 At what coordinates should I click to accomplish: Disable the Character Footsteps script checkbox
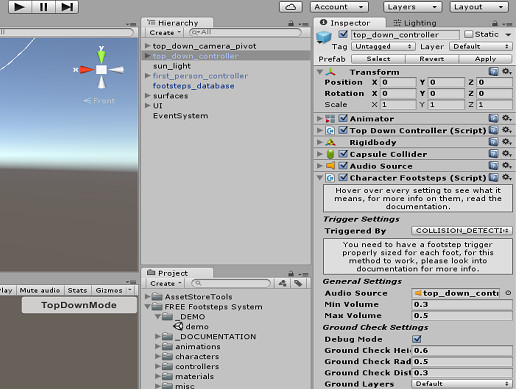pos(343,177)
